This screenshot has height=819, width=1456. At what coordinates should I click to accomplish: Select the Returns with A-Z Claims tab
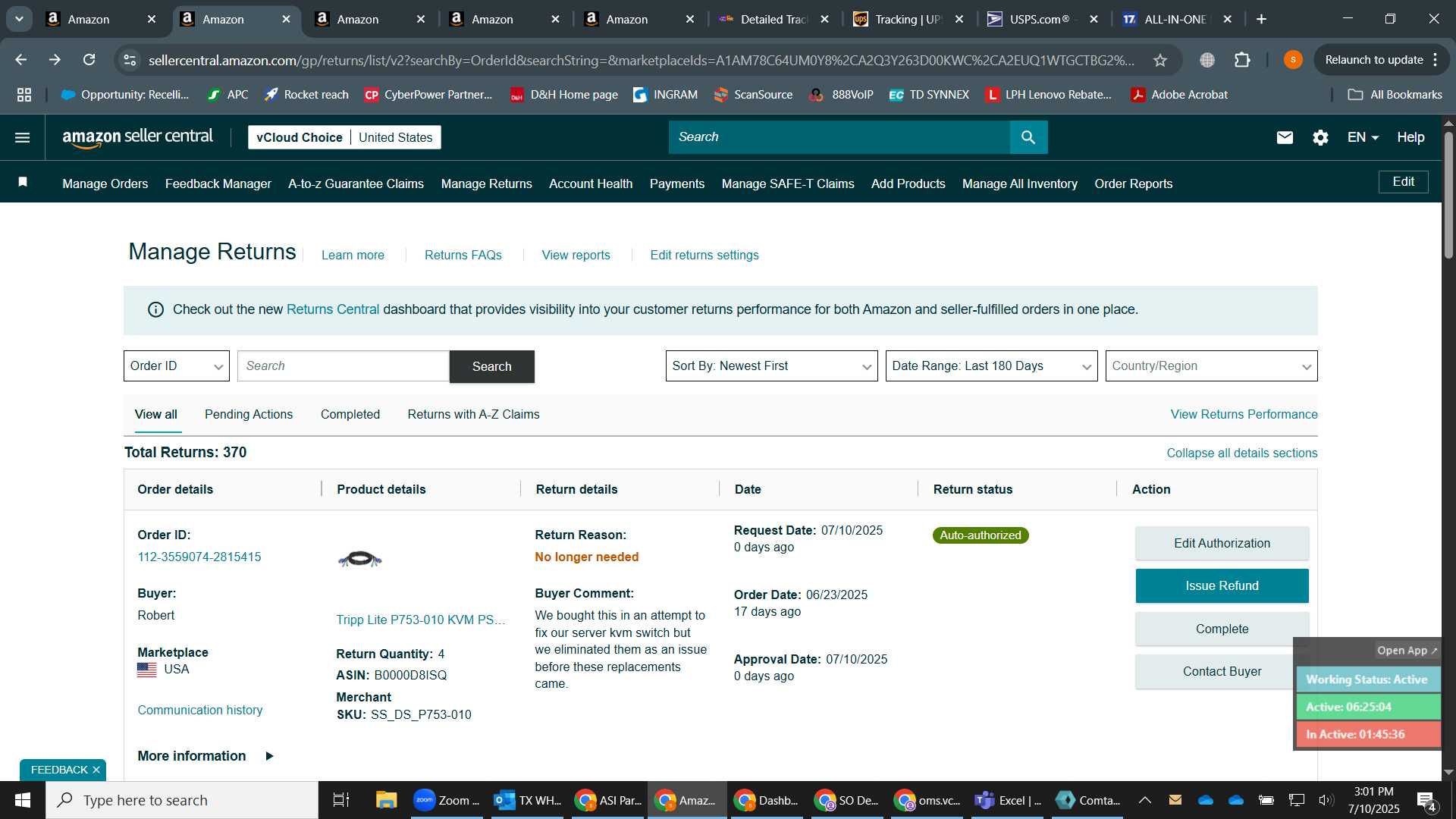click(x=473, y=415)
